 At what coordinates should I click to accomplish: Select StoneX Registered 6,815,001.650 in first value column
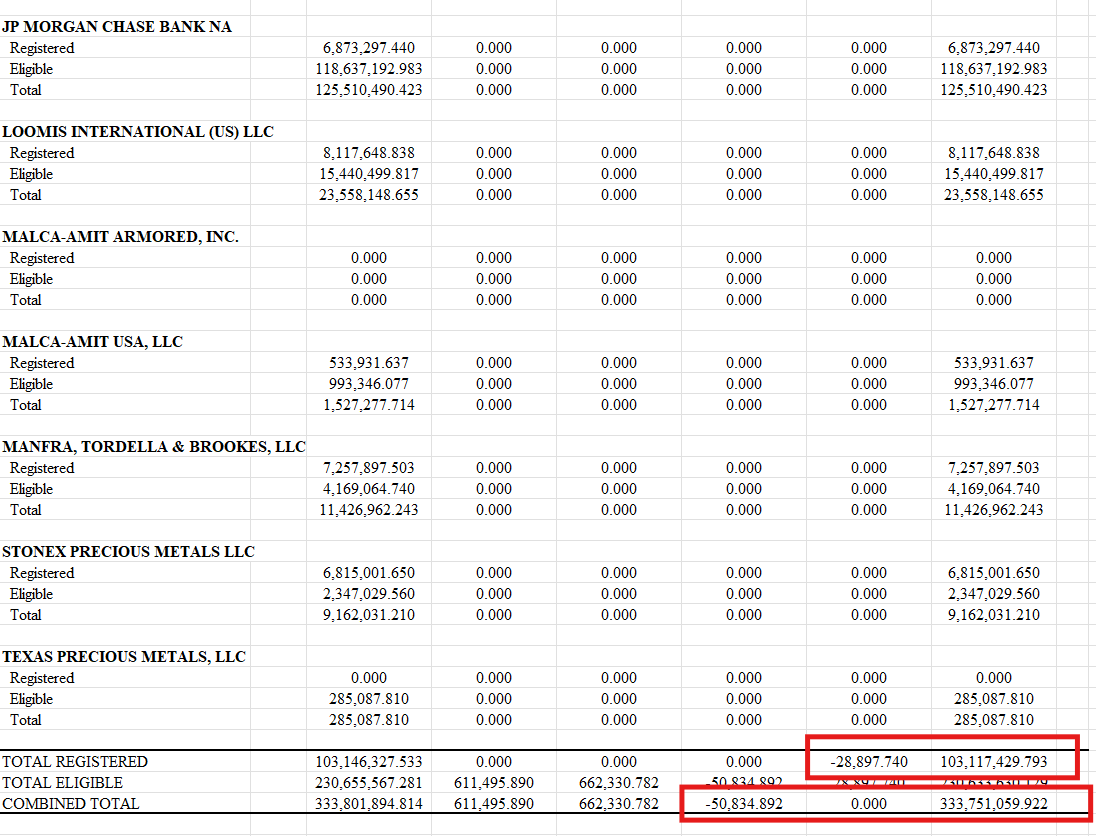click(369, 572)
